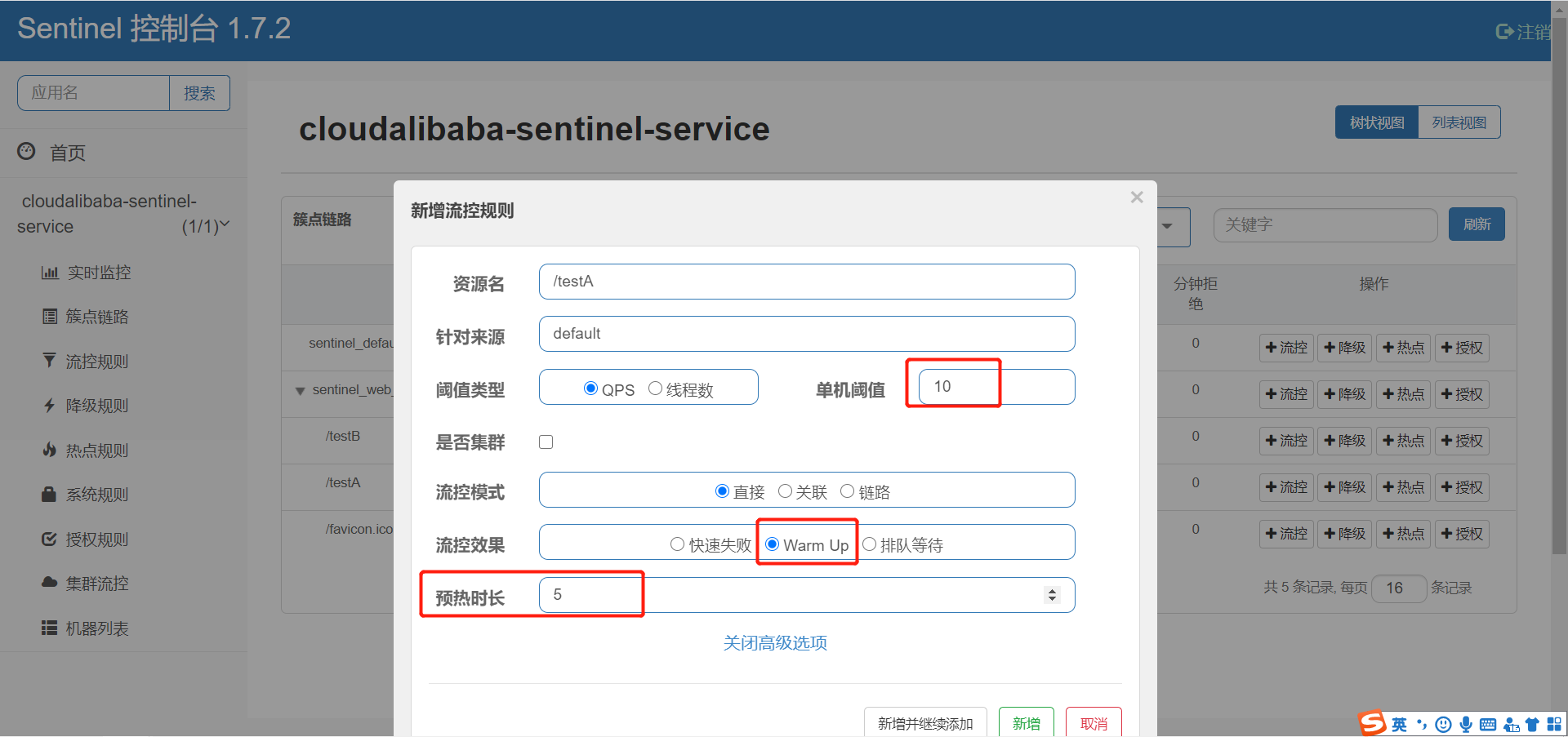
Task: Select the QPS threshold type
Action: pos(591,388)
